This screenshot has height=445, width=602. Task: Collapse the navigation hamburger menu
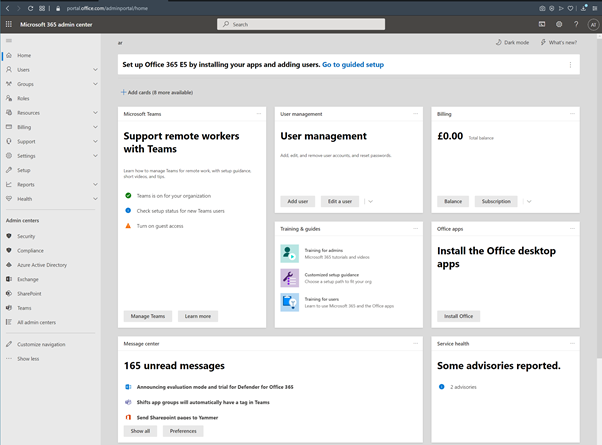[9, 40]
